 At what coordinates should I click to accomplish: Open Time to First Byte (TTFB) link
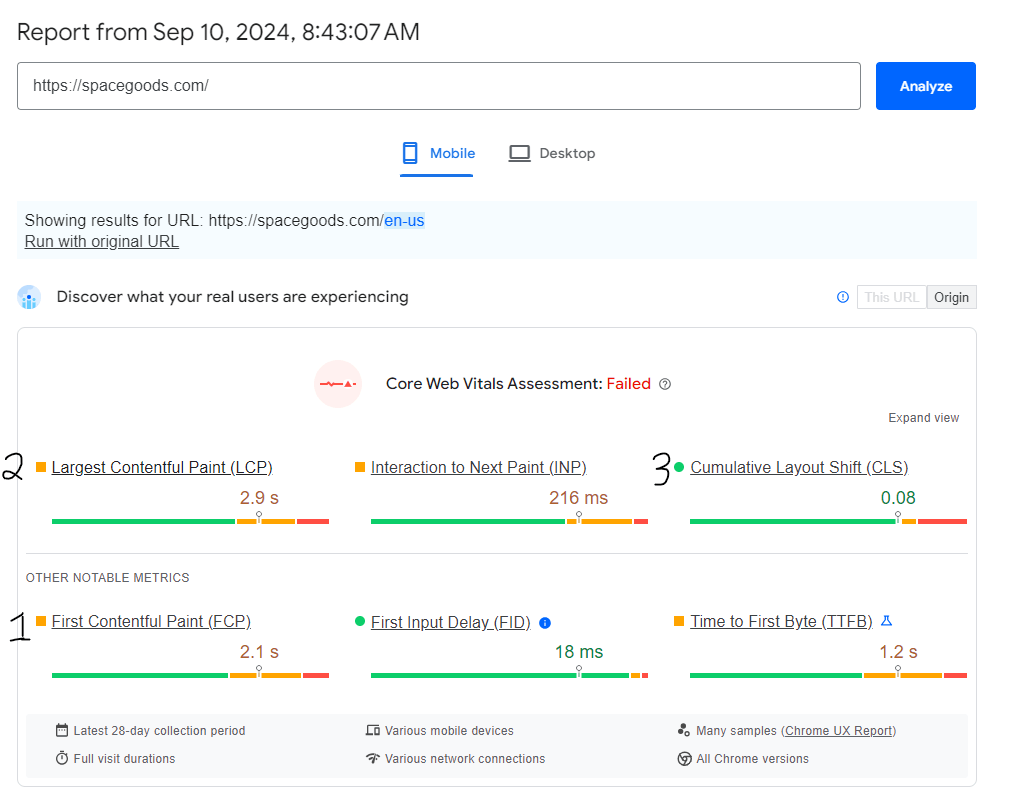781,621
